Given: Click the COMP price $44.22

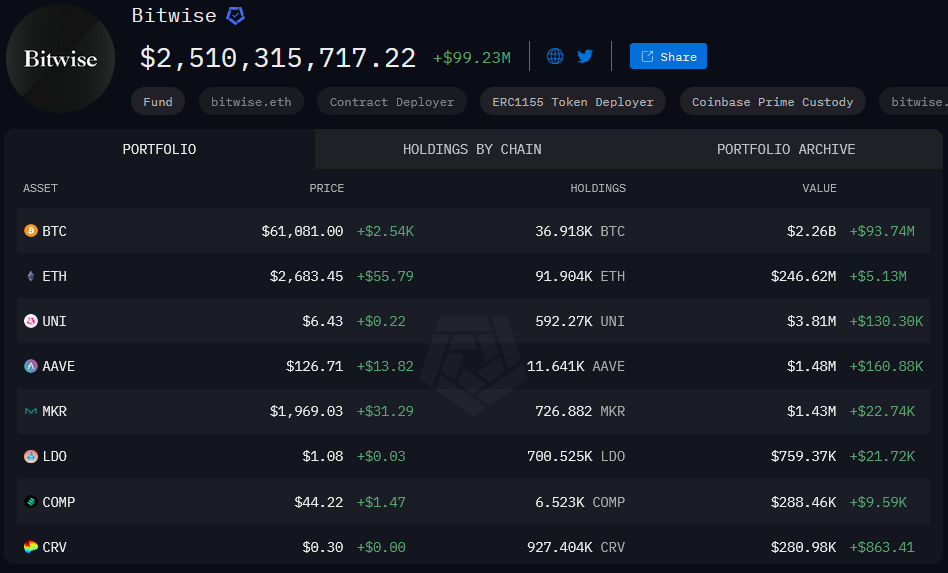Looking at the screenshot, I should coord(319,502).
